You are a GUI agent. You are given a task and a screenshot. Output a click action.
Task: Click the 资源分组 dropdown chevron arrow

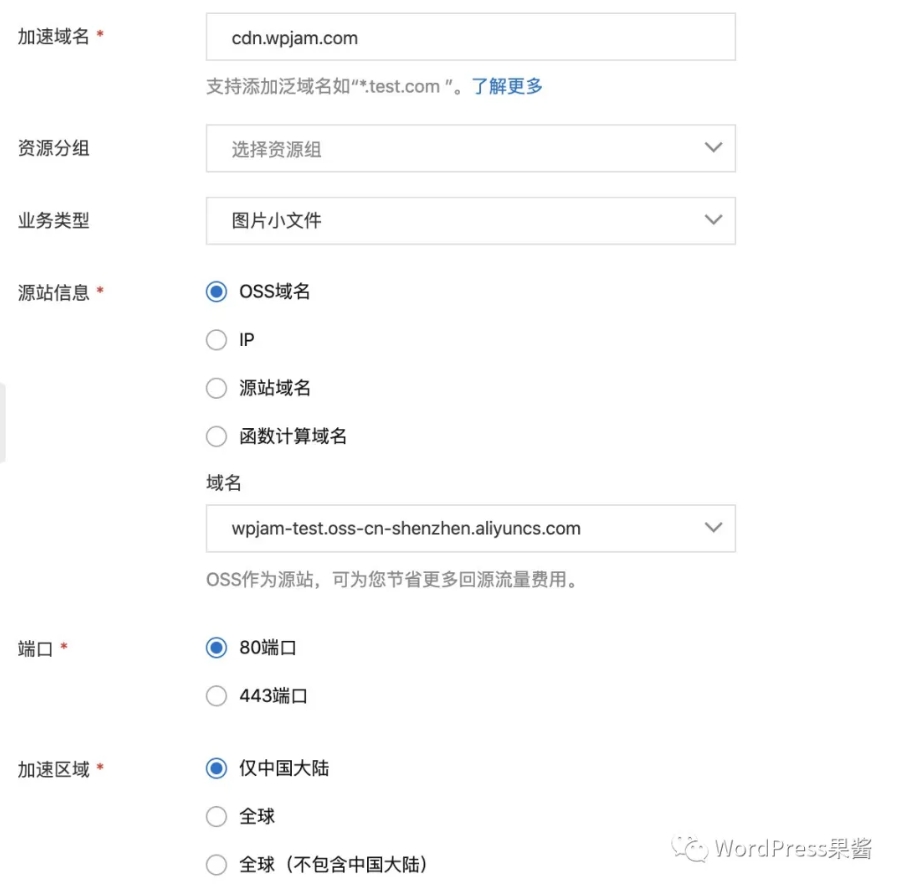point(713,148)
